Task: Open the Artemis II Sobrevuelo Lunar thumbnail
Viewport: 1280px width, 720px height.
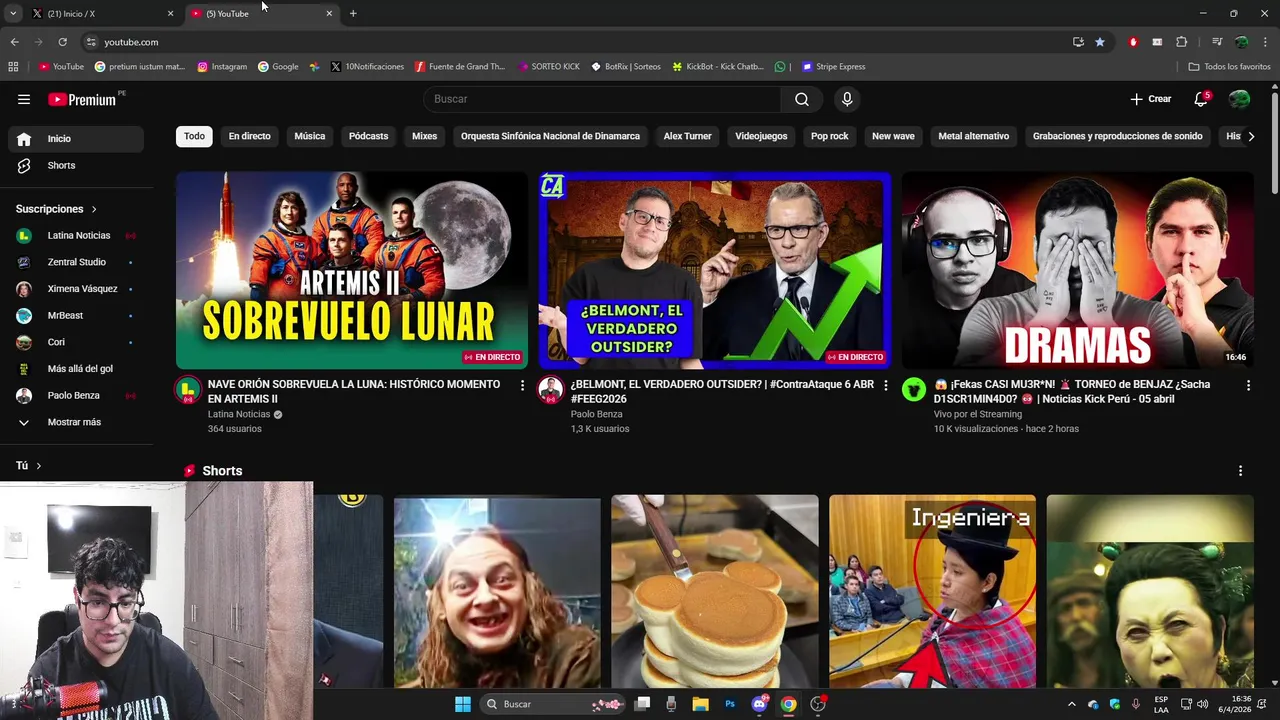Action: tap(351, 270)
